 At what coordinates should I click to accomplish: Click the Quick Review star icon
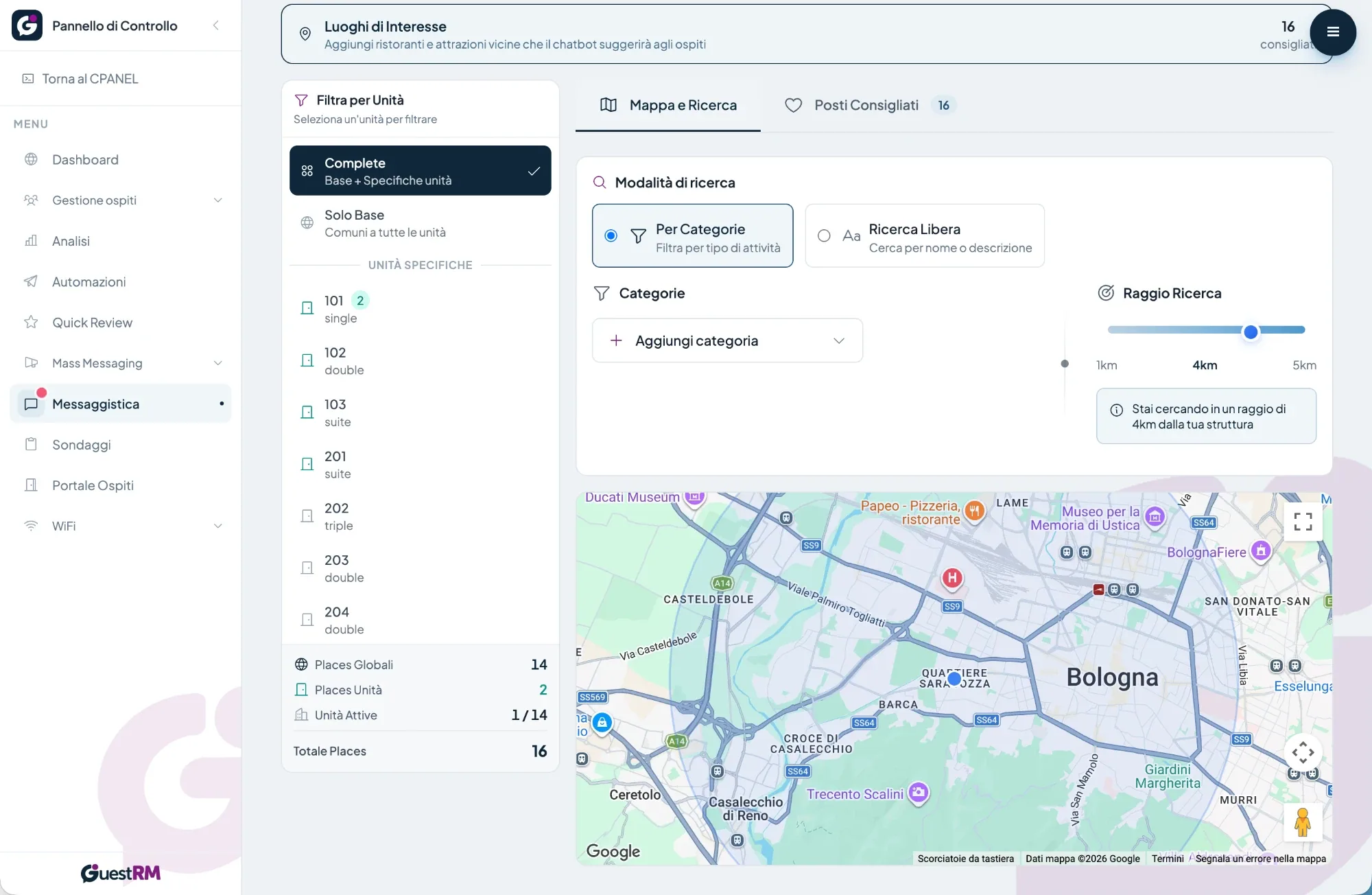[x=31, y=322]
